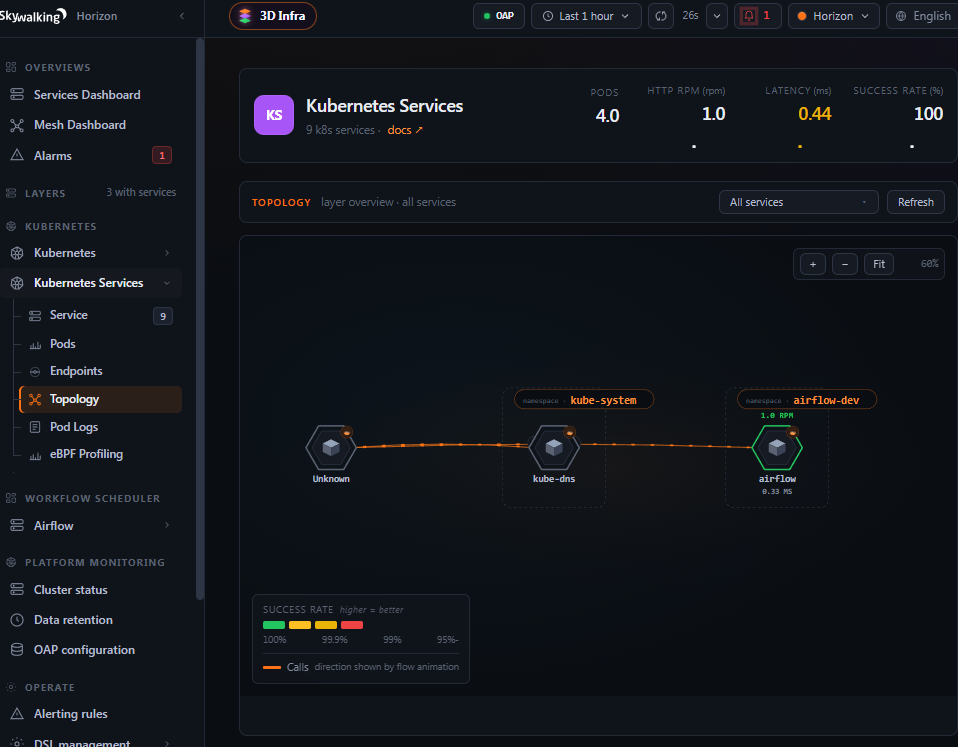Image resolution: width=958 pixels, height=747 pixels.
Task: Open Data retention
Action: tap(73, 620)
